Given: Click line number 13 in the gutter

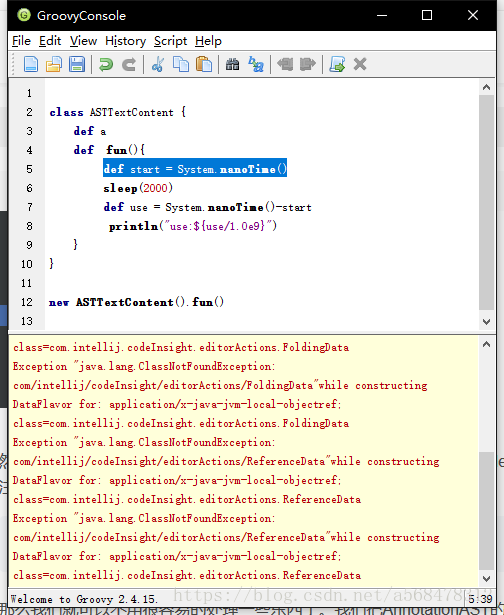Looking at the screenshot, I should pos(27,321).
